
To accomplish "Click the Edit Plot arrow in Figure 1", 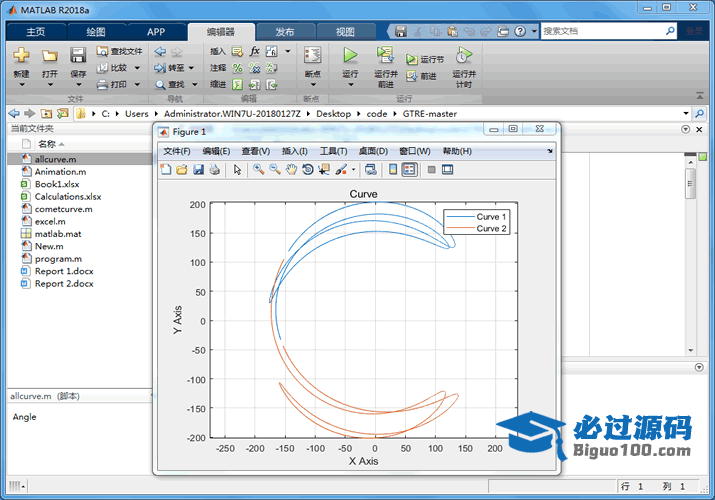I will (237, 170).
